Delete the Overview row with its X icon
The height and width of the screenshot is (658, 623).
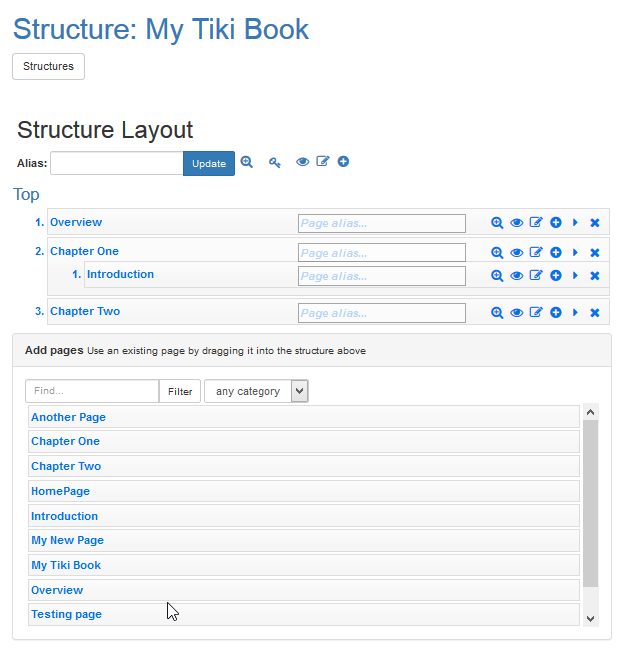click(x=595, y=223)
